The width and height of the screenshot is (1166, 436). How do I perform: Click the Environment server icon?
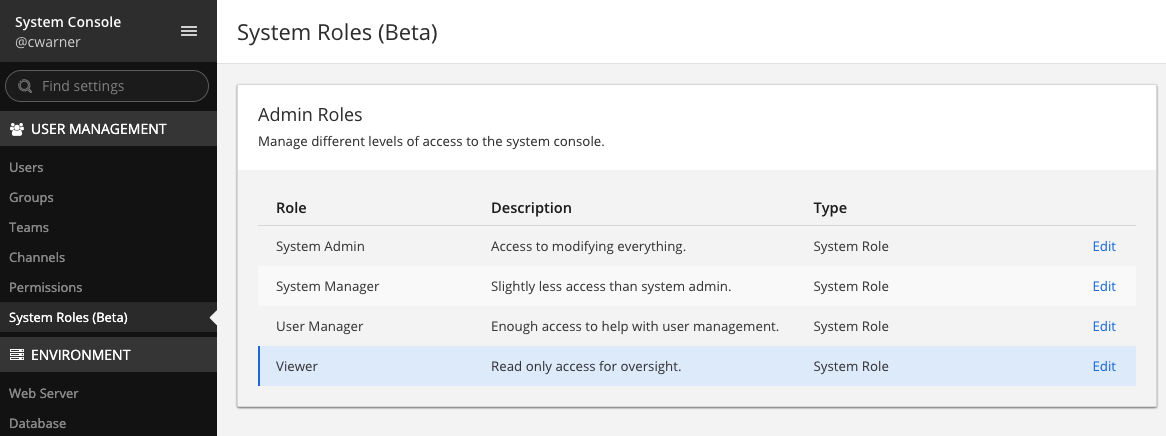[17, 355]
